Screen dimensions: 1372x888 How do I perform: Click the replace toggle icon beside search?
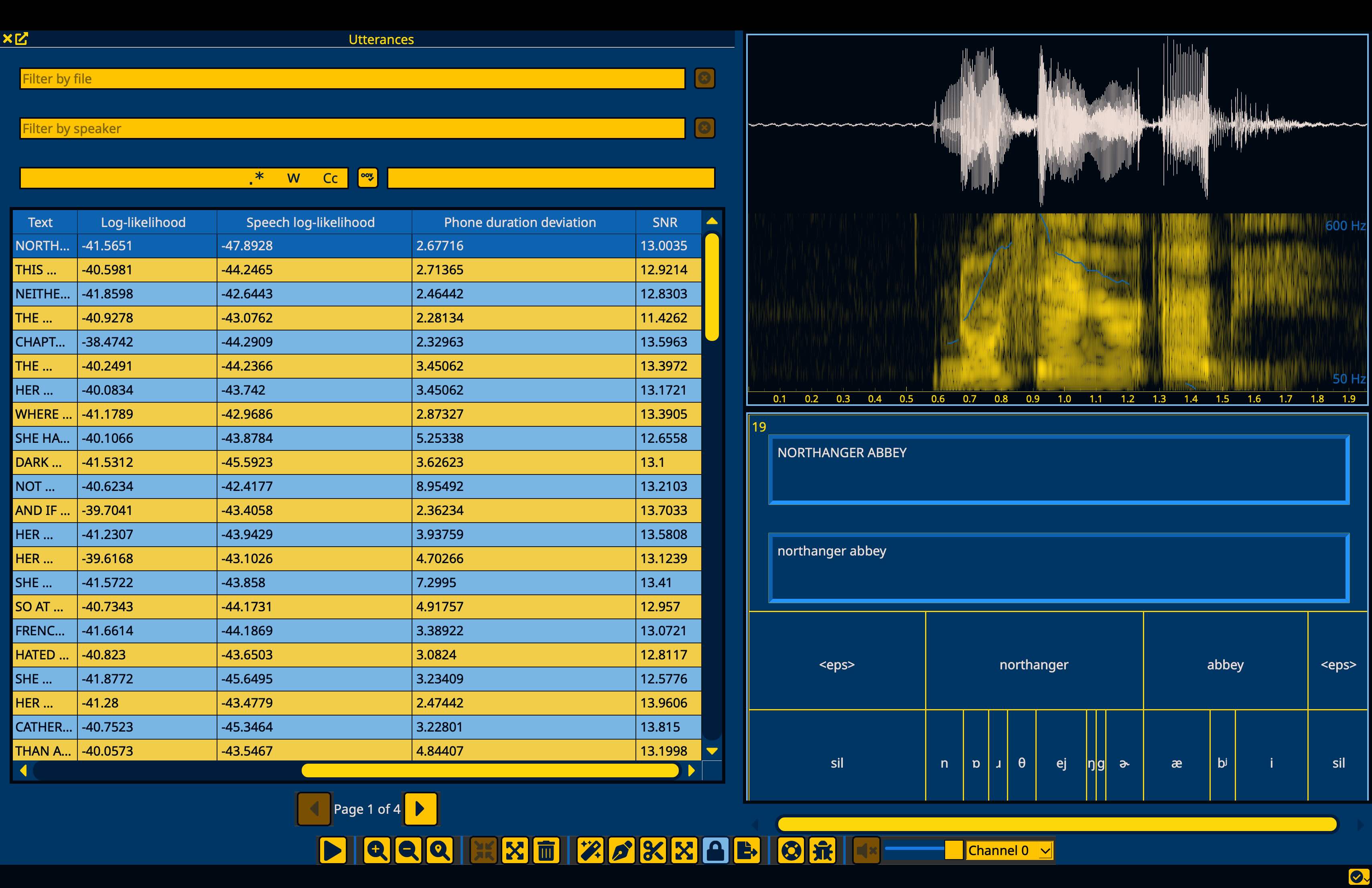(x=368, y=178)
